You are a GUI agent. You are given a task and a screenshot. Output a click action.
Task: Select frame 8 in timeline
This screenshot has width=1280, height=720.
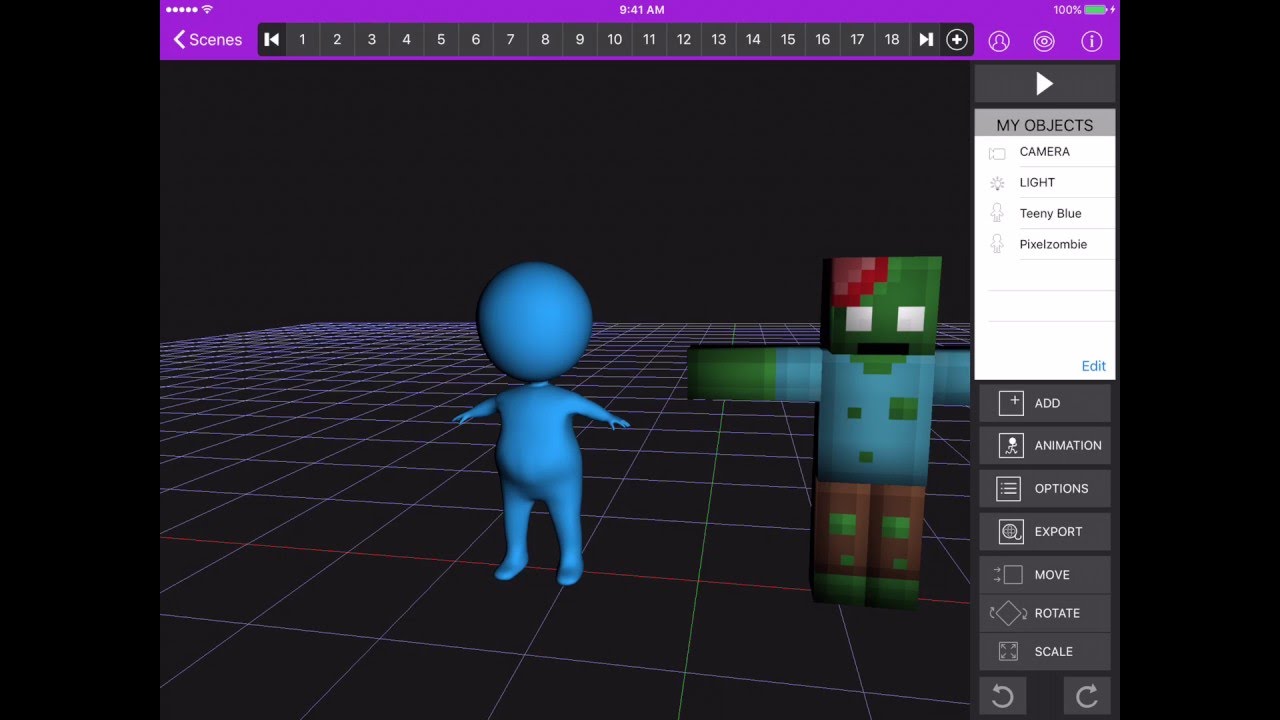[545, 39]
